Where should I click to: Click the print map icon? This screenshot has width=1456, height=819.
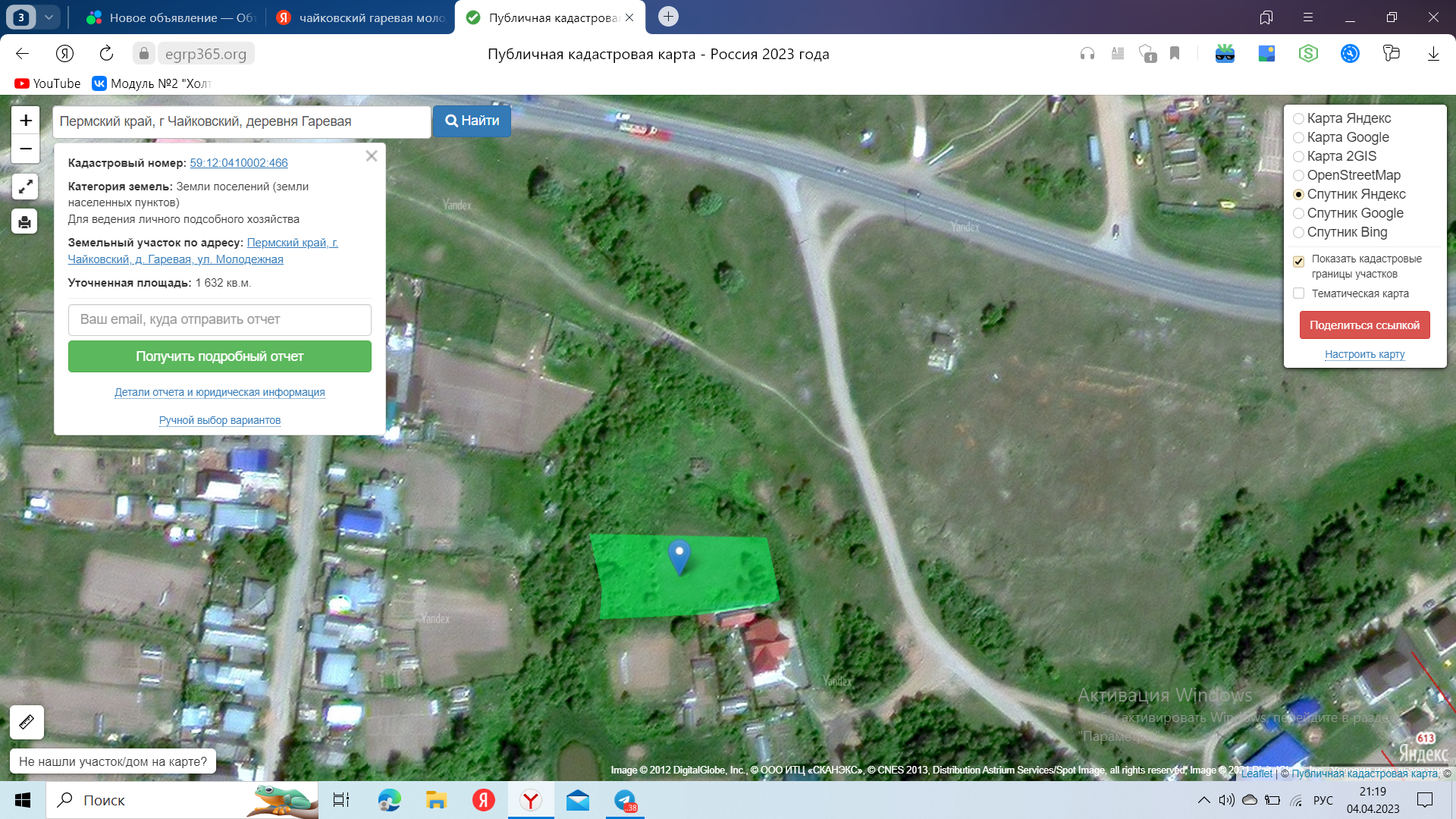(25, 221)
